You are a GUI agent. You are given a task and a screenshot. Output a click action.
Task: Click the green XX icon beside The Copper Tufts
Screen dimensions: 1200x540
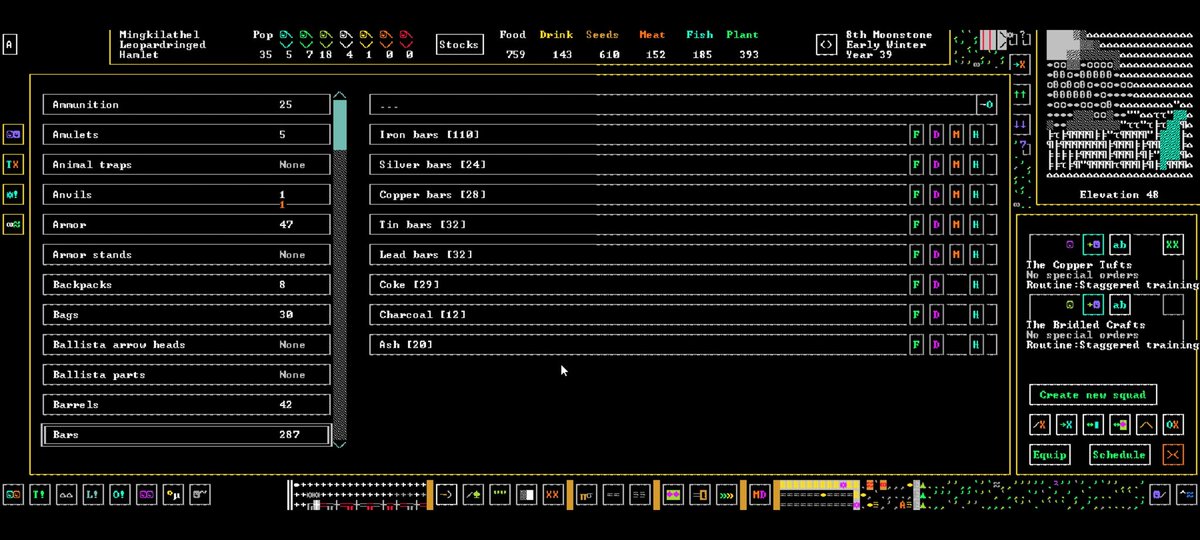[x=1172, y=245]
